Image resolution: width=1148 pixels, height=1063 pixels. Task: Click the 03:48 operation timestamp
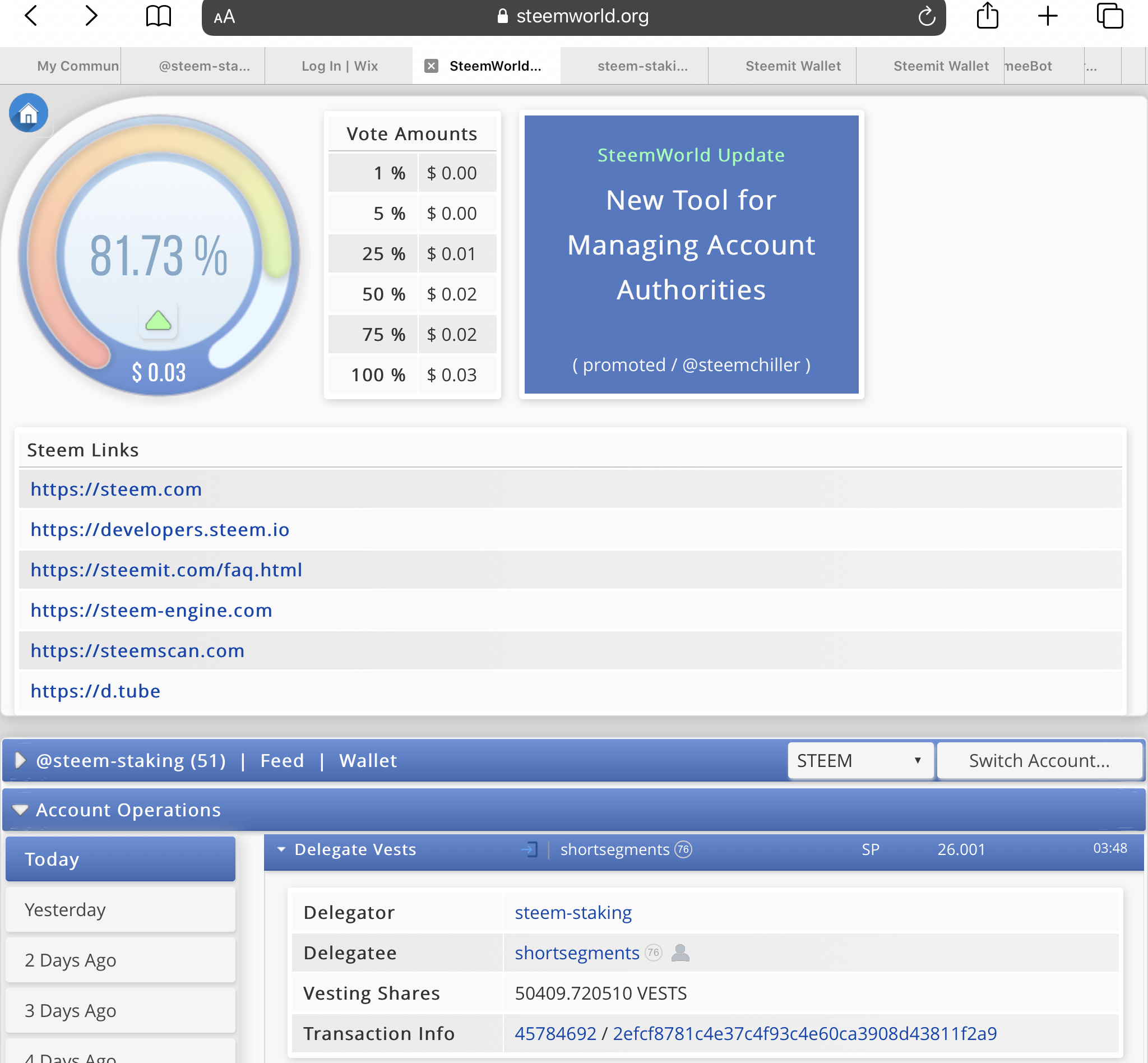point(1110,848)
